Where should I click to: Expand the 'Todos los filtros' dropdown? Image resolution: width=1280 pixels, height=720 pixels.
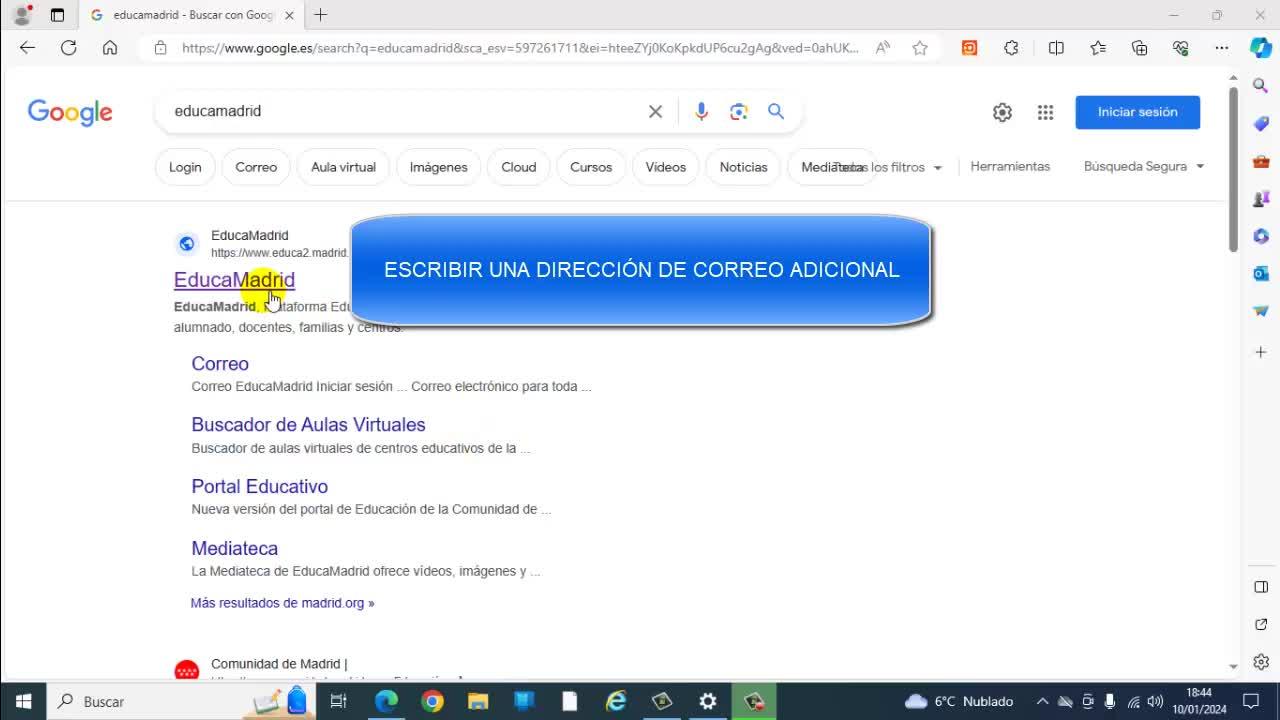click(x=889, y=167)
